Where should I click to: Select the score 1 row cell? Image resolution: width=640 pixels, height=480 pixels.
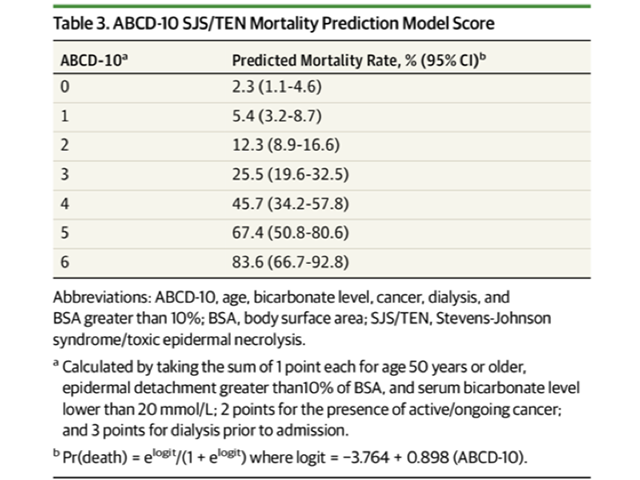(x=67, y=115)
